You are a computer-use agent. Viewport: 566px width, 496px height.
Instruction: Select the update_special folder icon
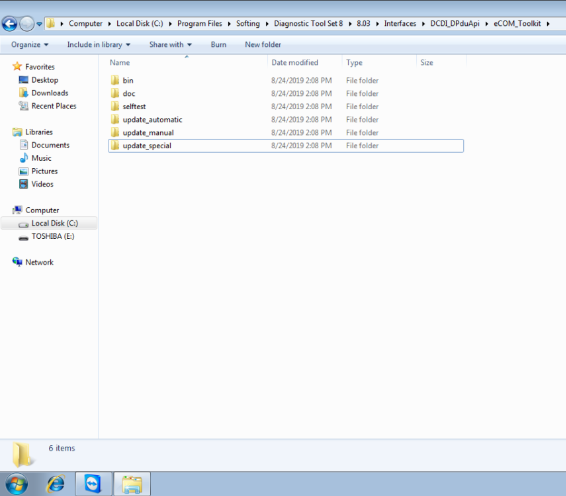115,145
